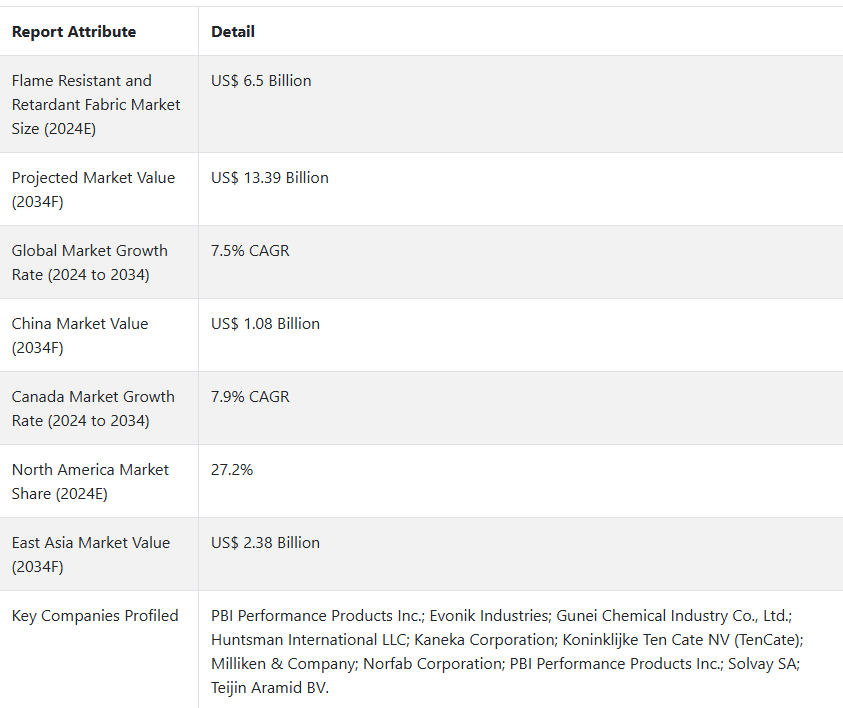Click the Detail column header
Image resolution: width=843 pixels, height=708 pixels.
(233, 32)
